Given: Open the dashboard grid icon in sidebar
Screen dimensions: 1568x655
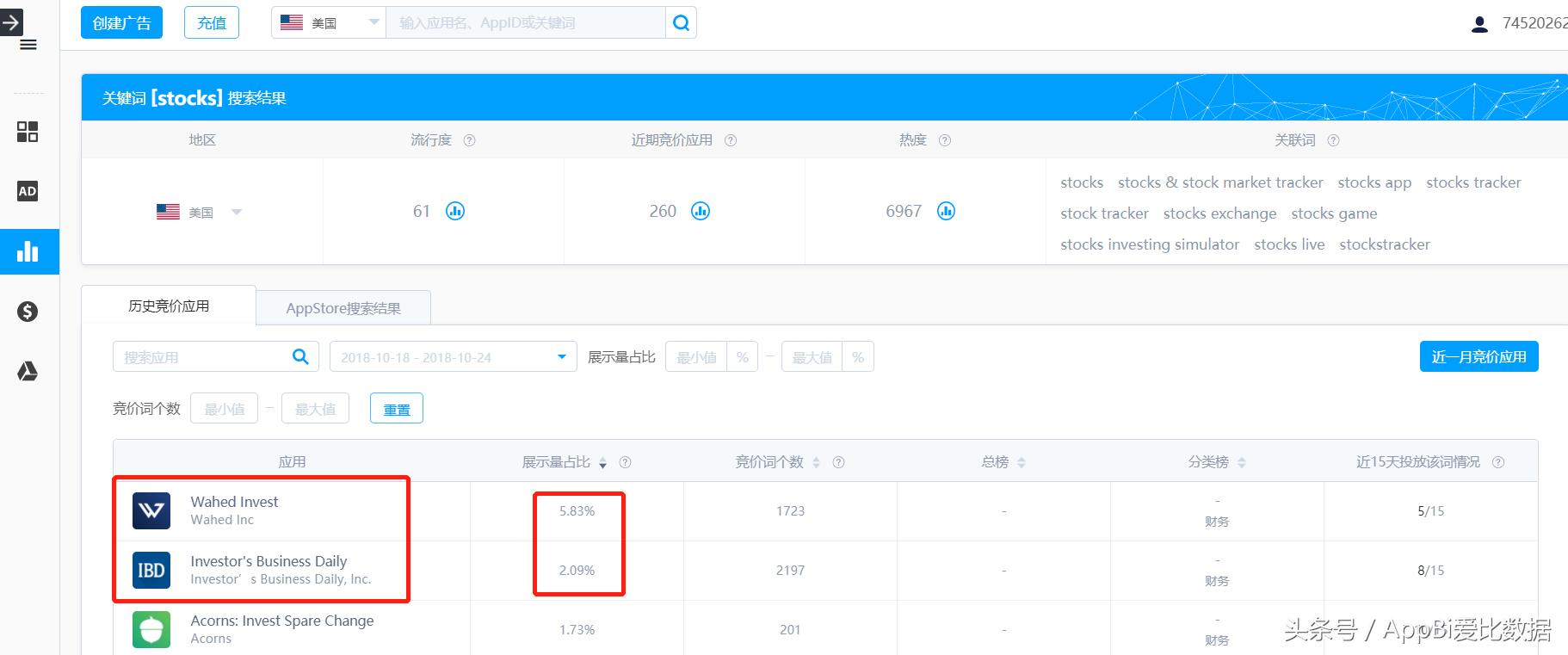Looking at the screenshot, I should 28,132.
